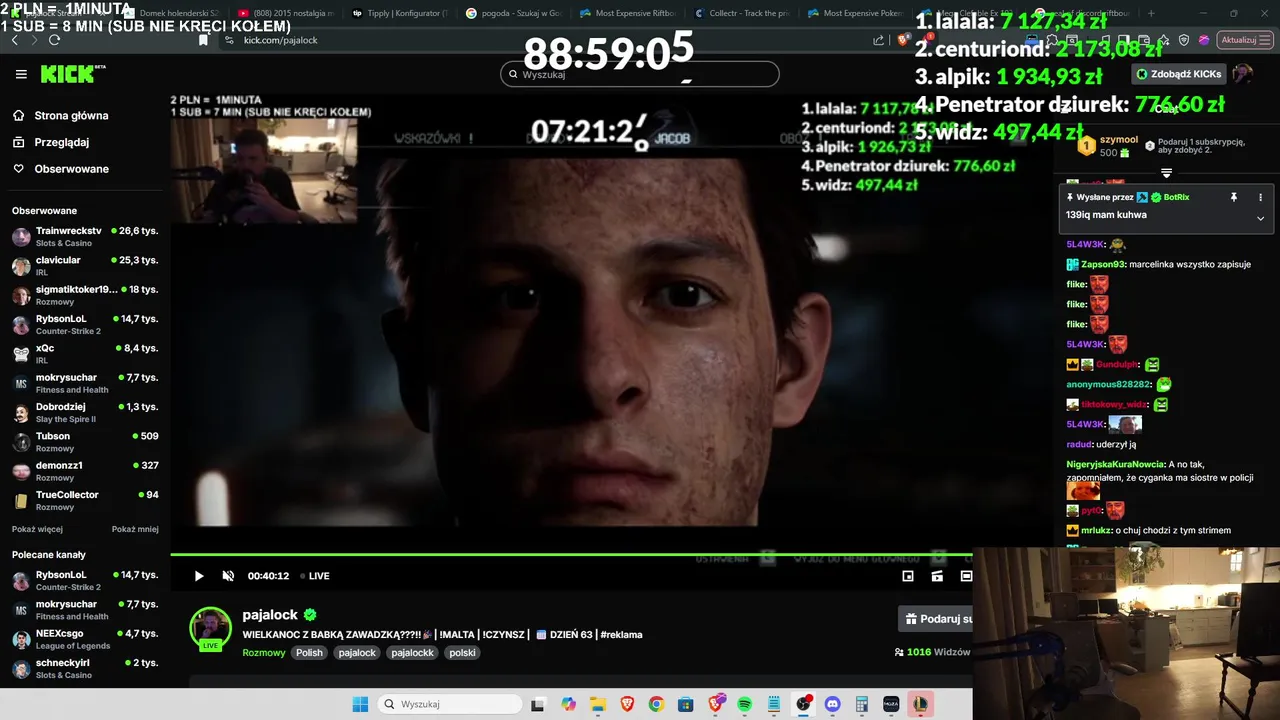Select demonzz1 avatar in sidebar
1280x720 pixels.
coord(21,471)
